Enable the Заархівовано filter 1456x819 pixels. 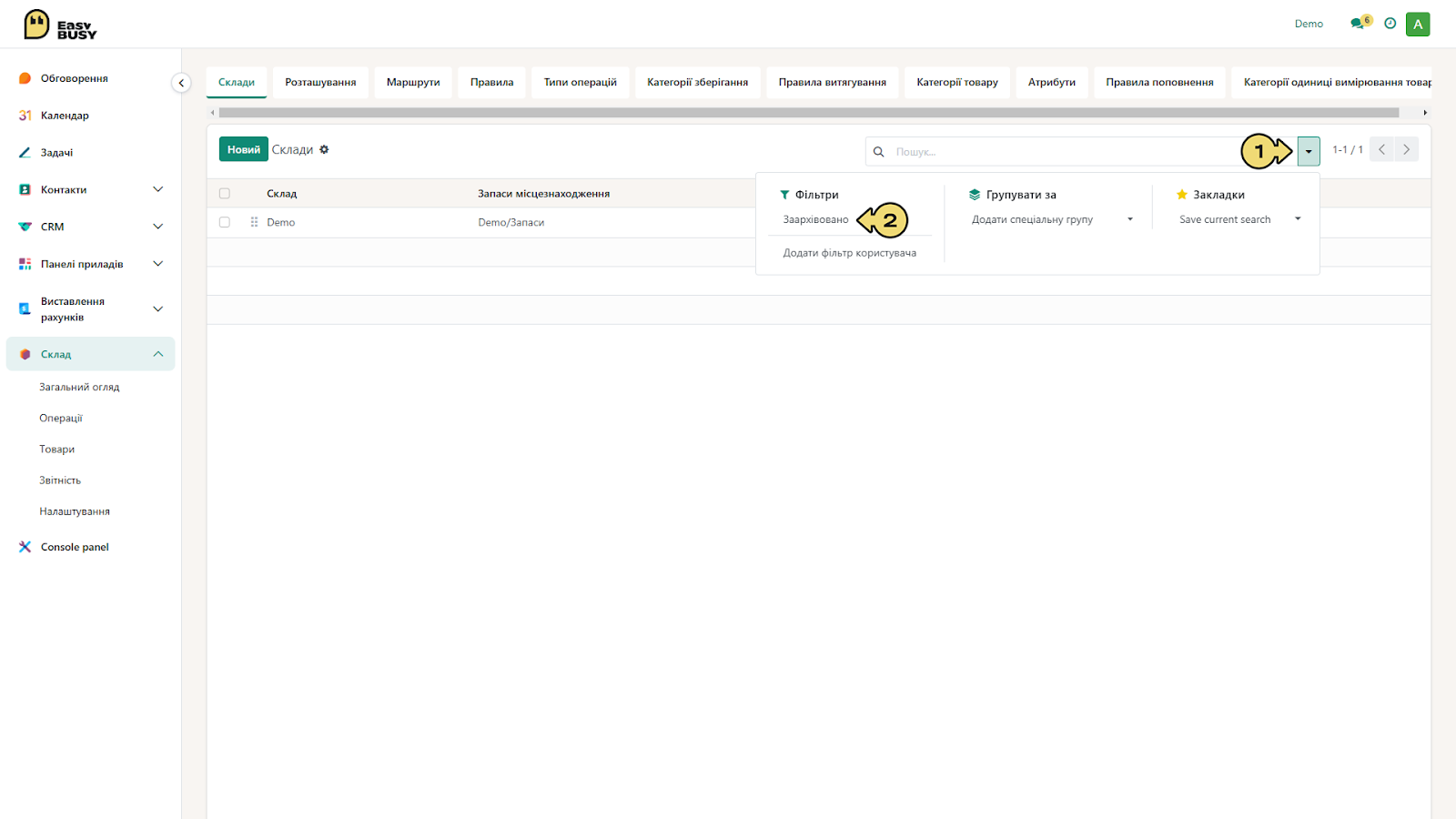[x=815, y=219]
